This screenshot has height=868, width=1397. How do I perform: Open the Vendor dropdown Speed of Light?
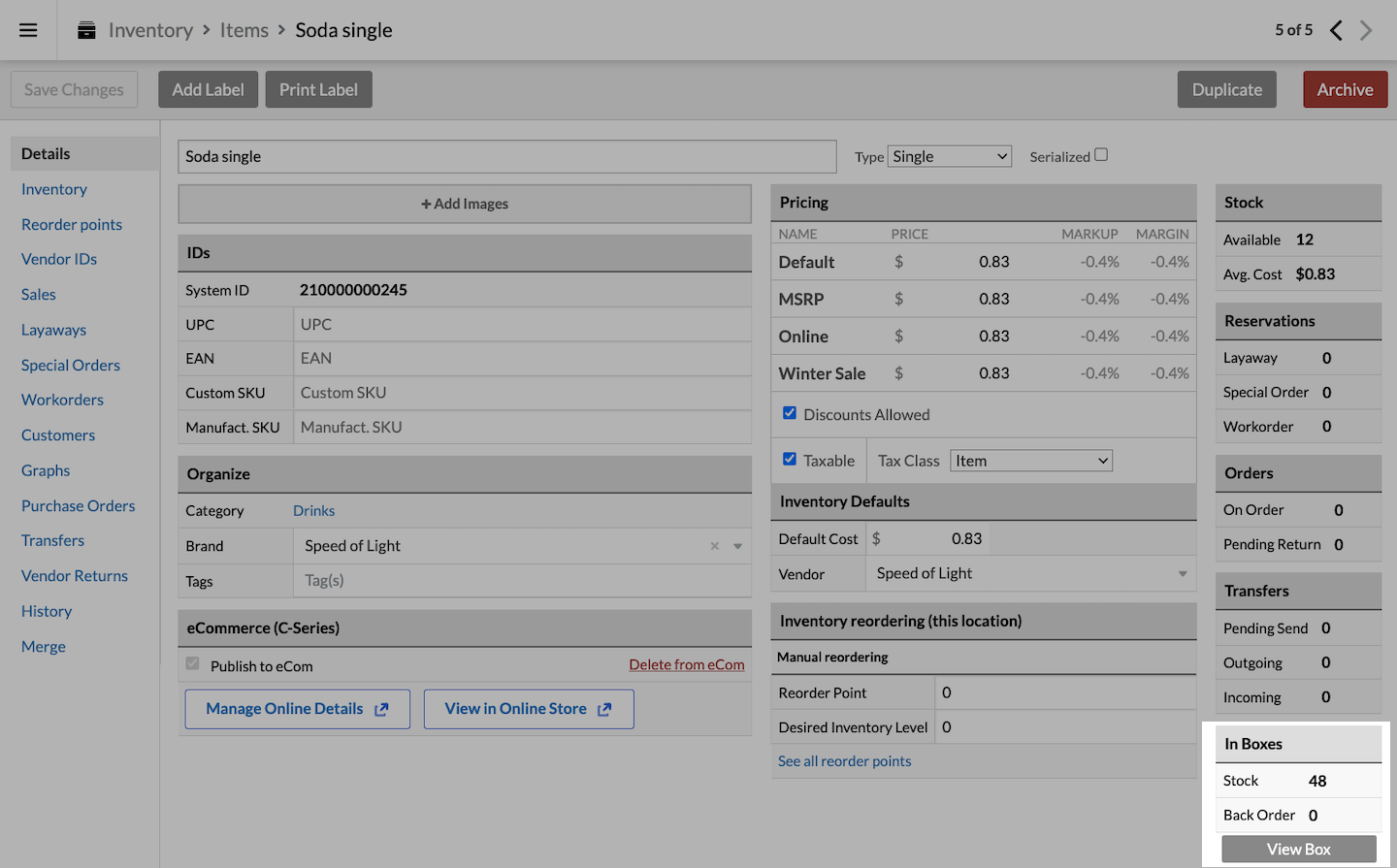[x=1030, y=573]
